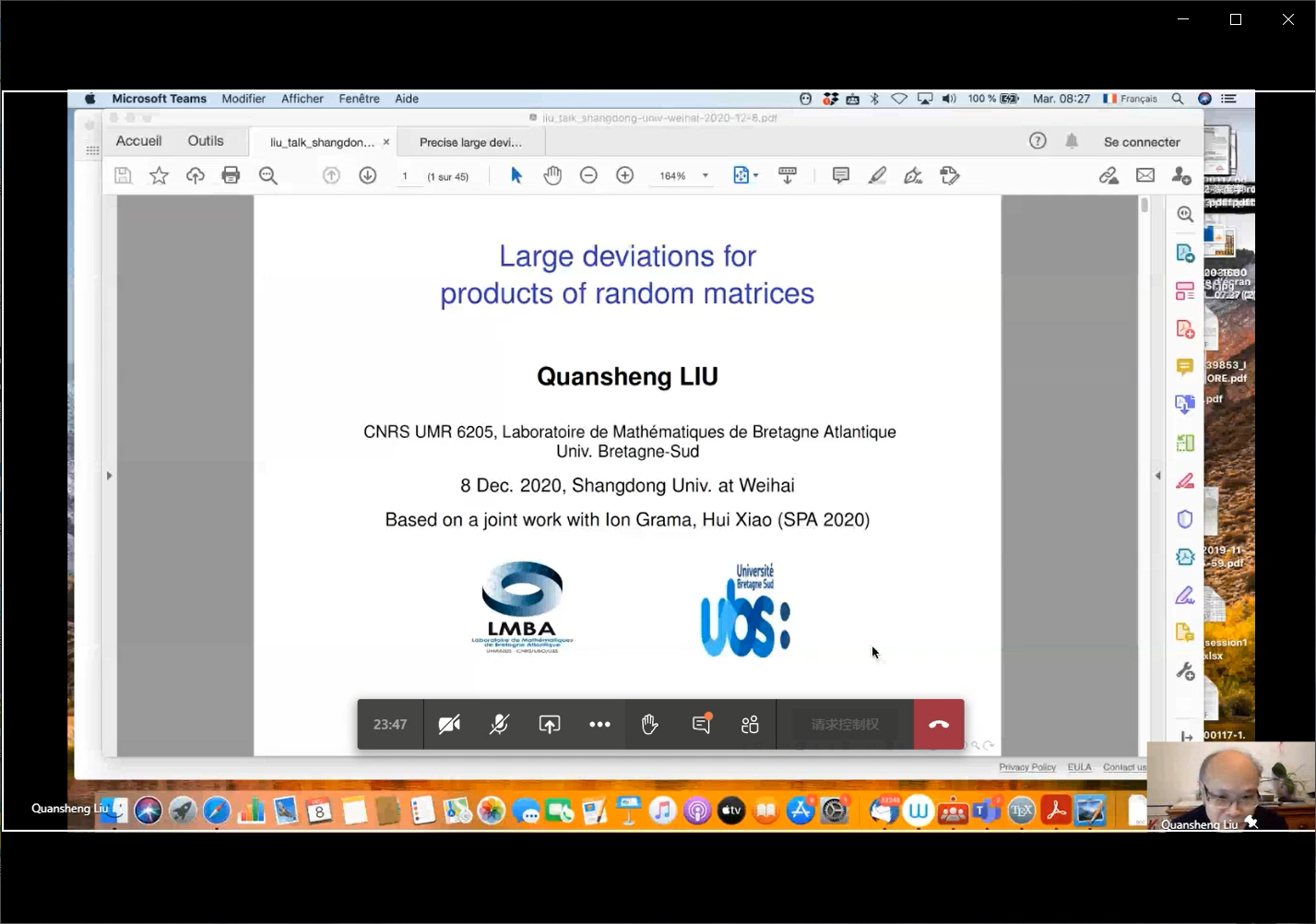1316x924 pixels.
Task: Open more actions ellipsis in call bar
Action: 599,725
